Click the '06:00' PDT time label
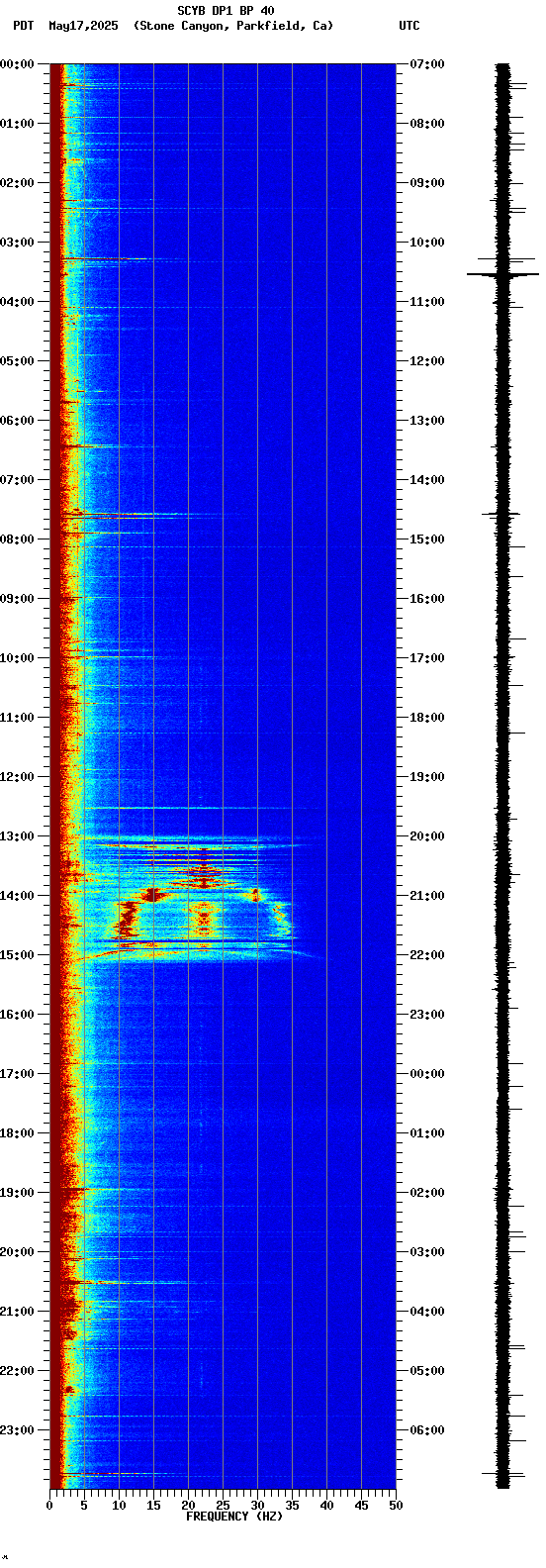The height and width of the screenshot is (1568, 546). [17, 421]
